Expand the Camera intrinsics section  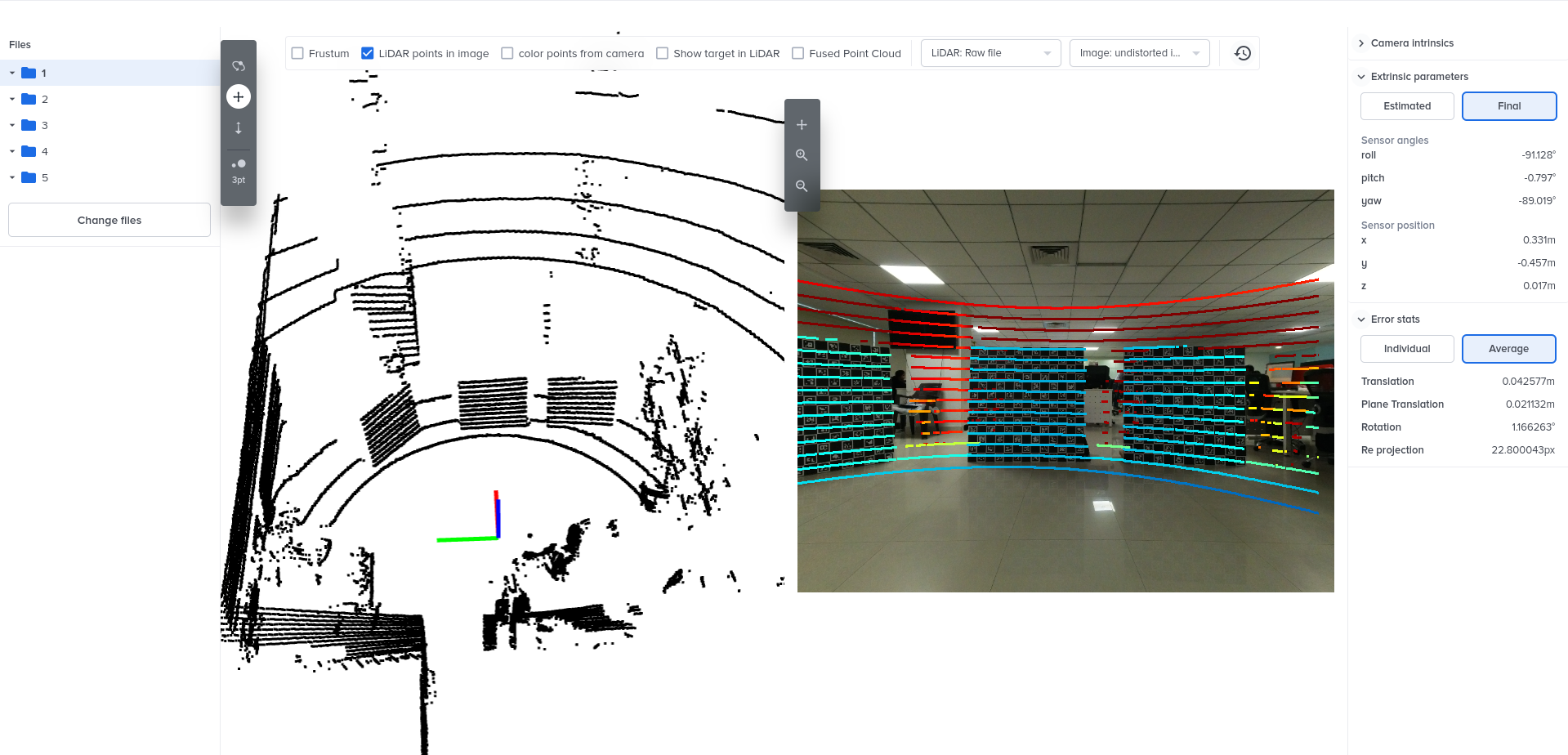point(1411,43)
